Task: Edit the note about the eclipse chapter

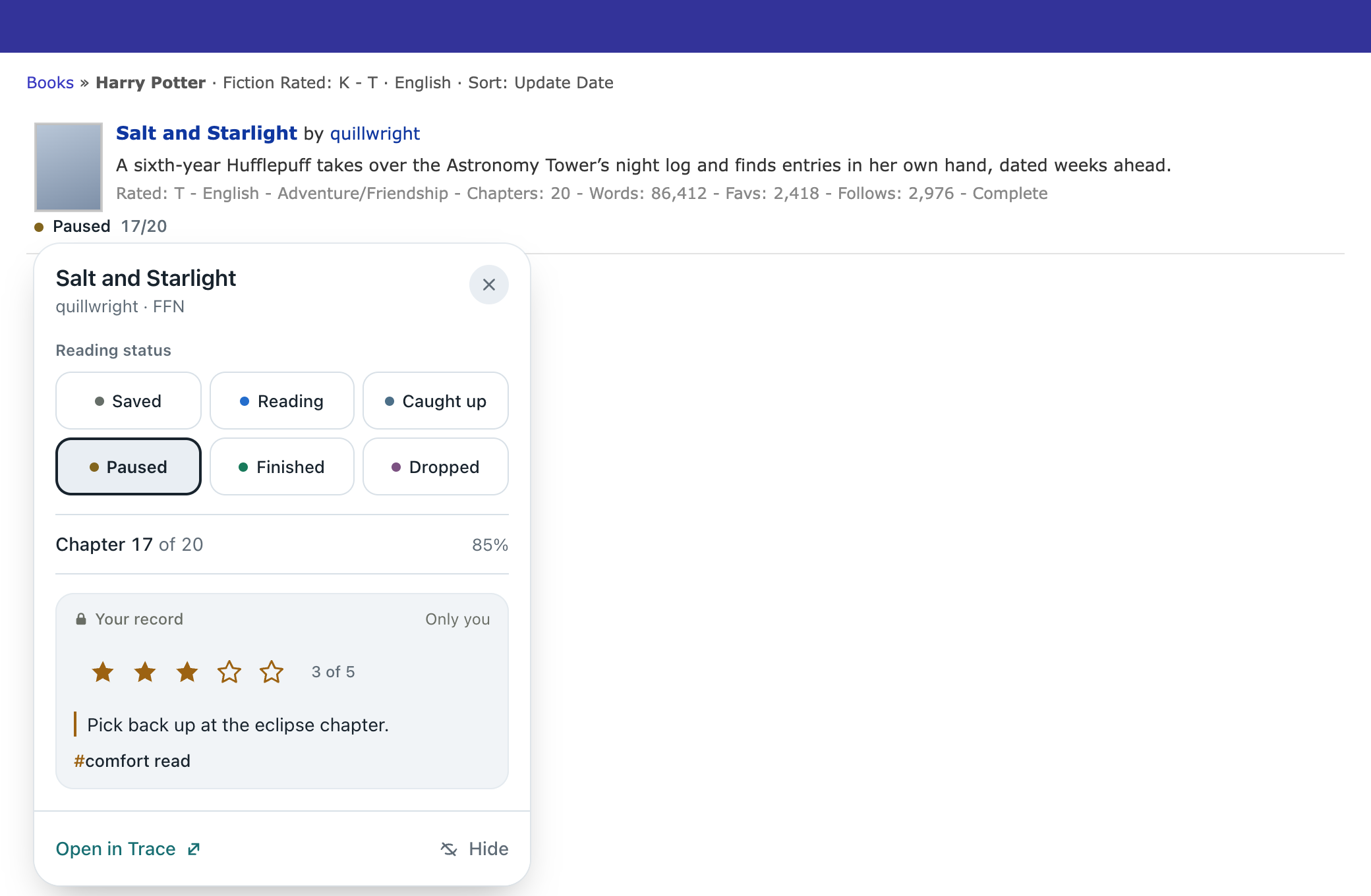Action: coord(238,725)
